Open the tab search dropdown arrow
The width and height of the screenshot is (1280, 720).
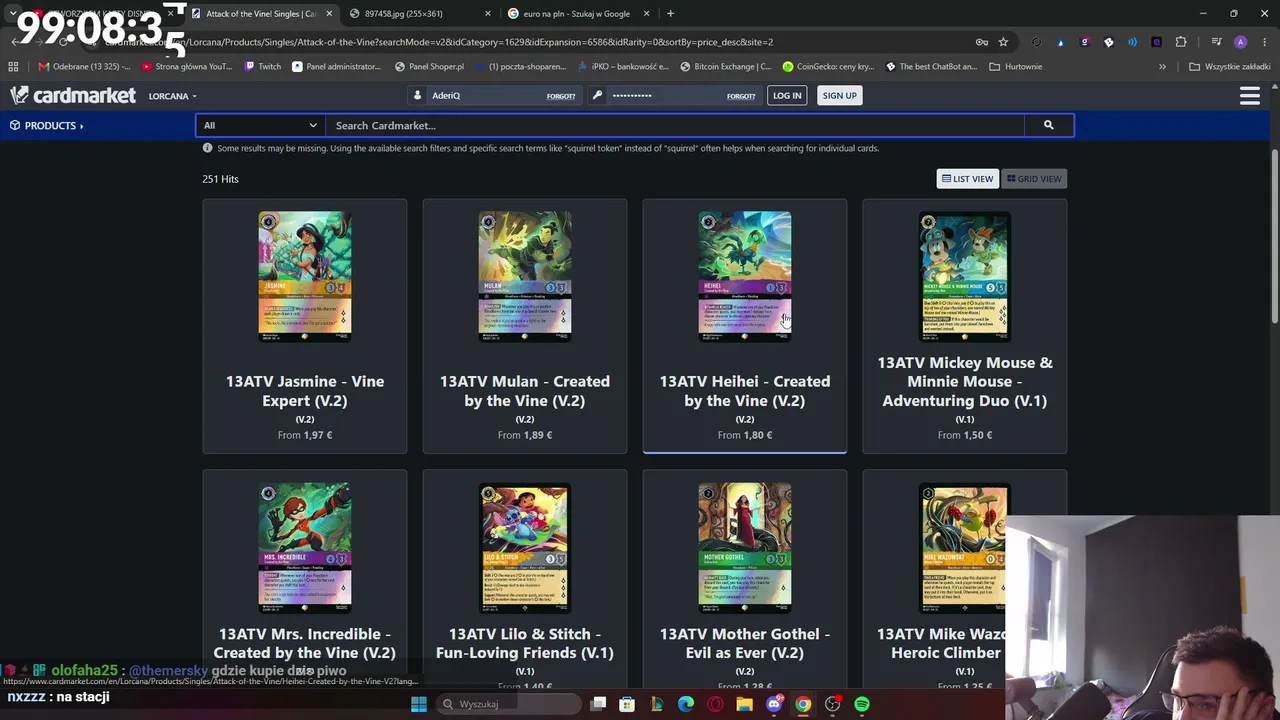pos(13,14)
